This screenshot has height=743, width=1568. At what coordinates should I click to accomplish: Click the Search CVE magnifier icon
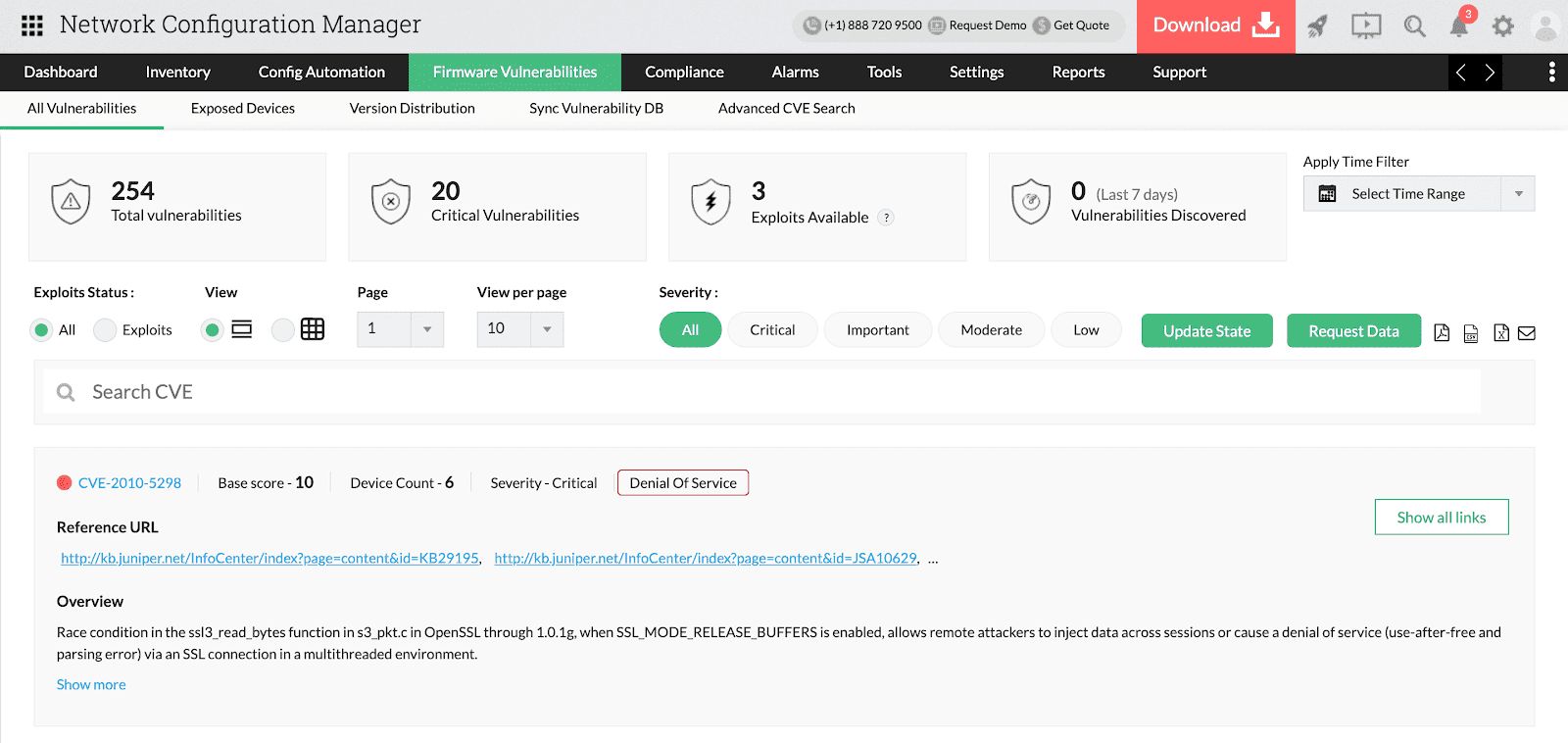click(66, 392)
